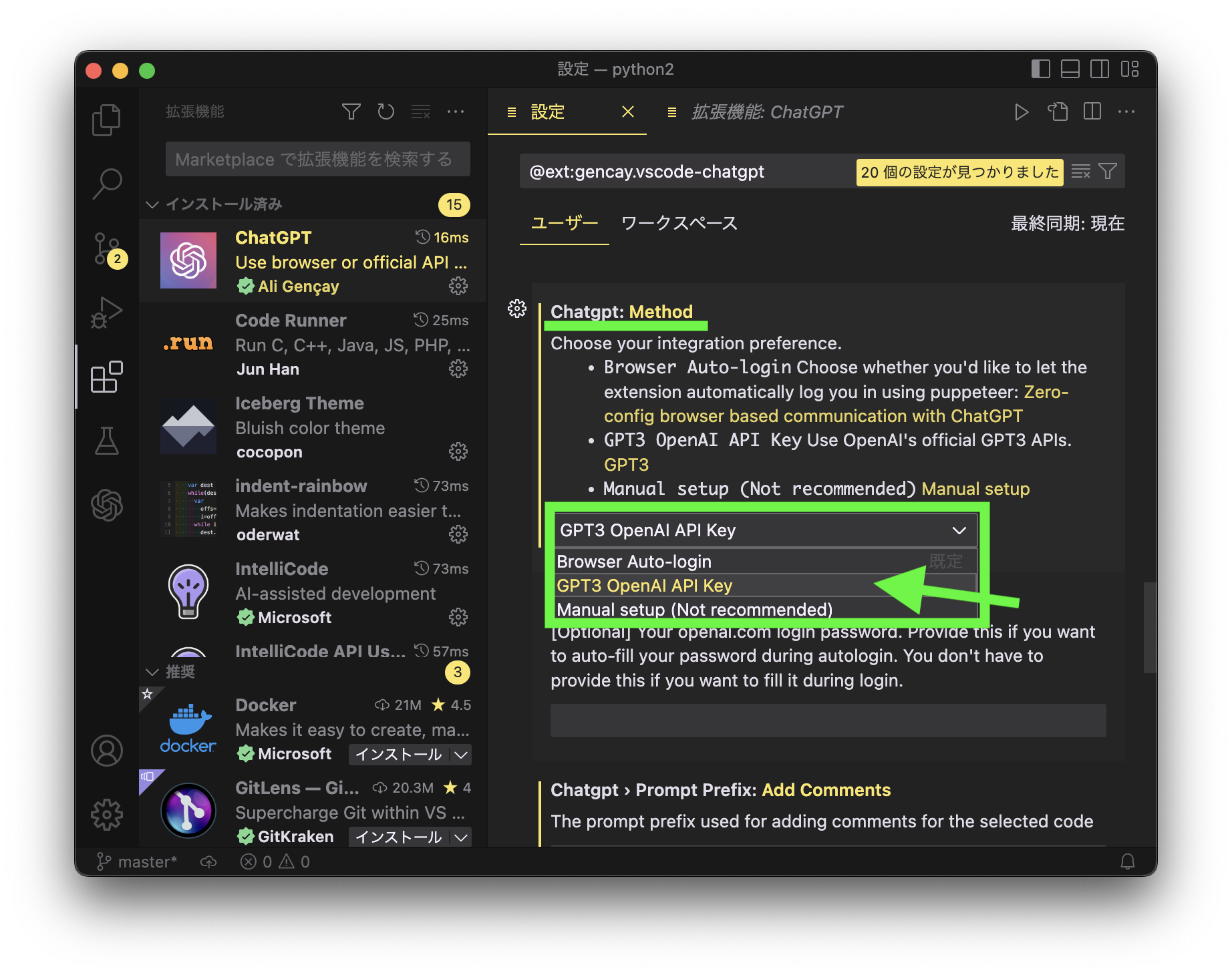Open errors and warnings status item
This screenshot has height=975, width=1232.
[x=275, y=861]
